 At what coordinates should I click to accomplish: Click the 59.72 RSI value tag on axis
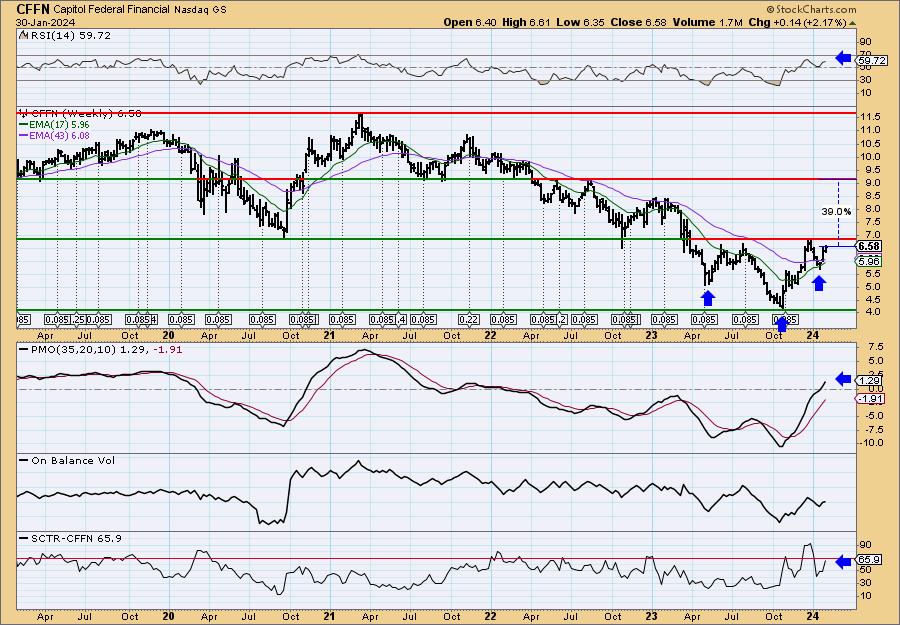872,60
